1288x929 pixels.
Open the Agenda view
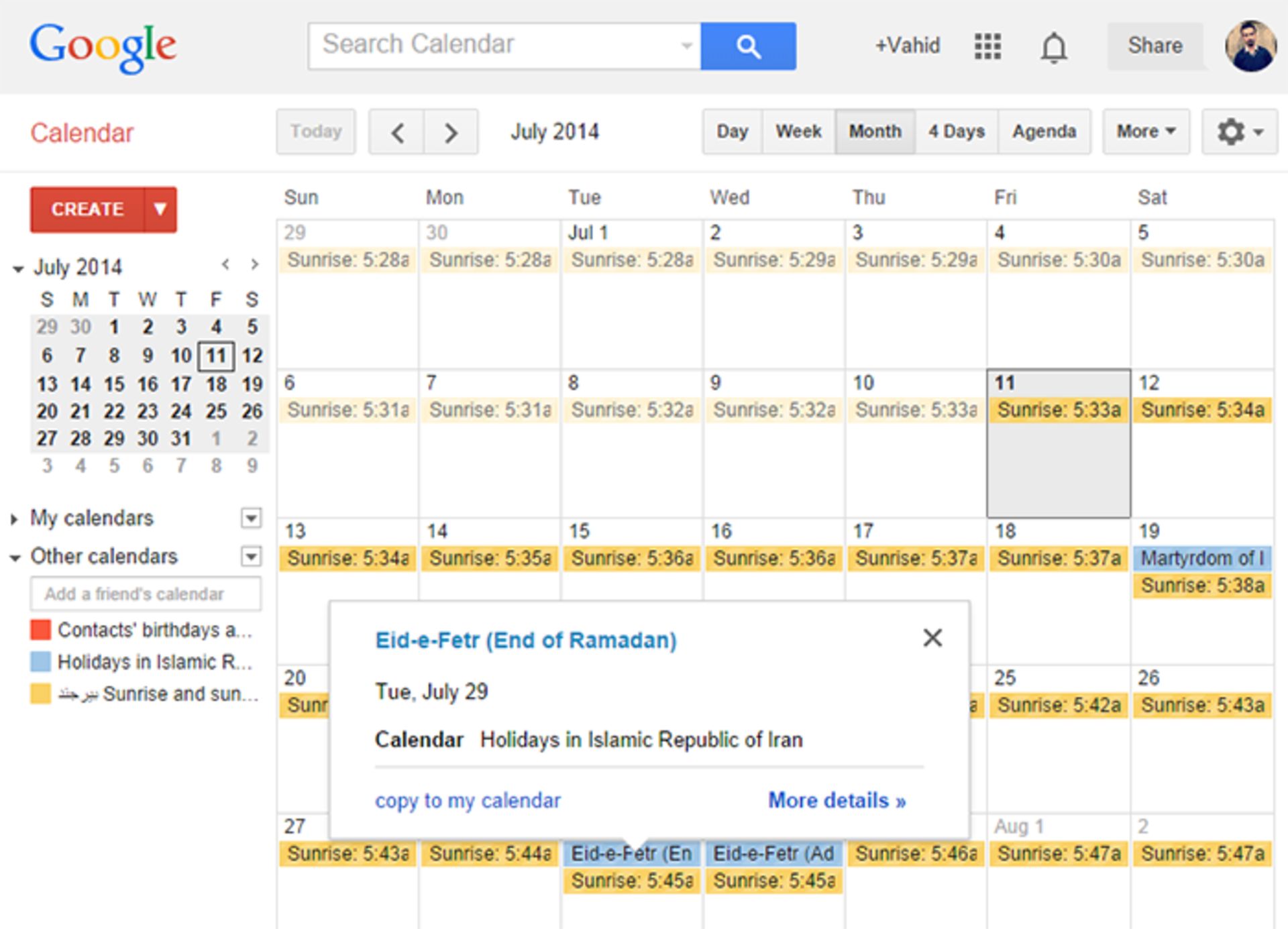click(x=1043, y=131)
